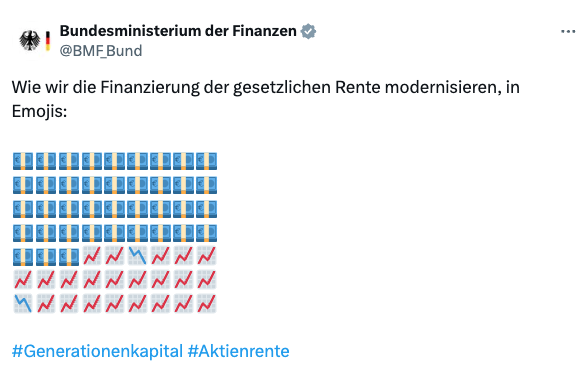Follow the #Aktienrente hashtag link
The width and height of the screenshot is (588, 377).
[x=238, y=351]
